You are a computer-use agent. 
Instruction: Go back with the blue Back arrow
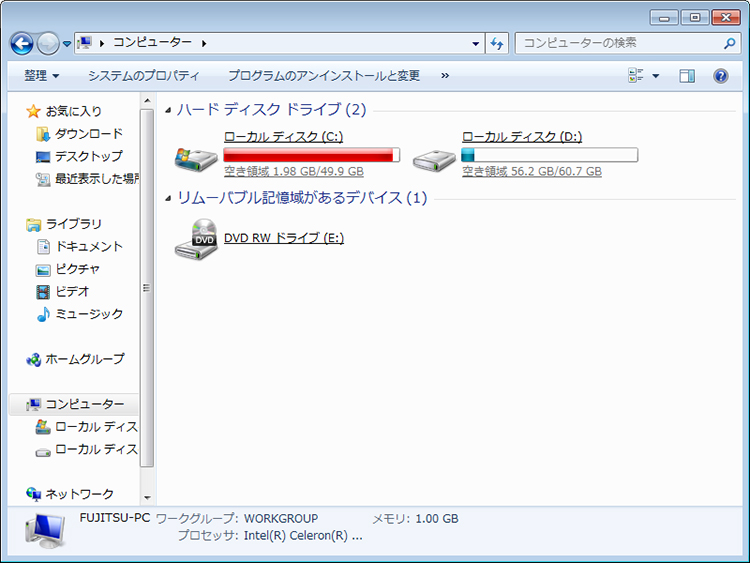click(22, 44)
